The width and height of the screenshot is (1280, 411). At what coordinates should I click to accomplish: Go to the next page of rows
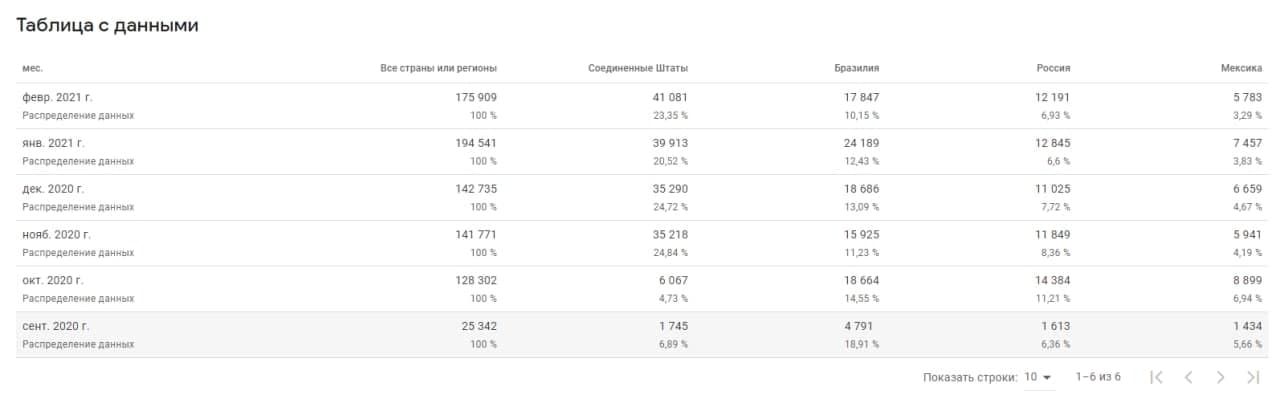coord(1220,377)
